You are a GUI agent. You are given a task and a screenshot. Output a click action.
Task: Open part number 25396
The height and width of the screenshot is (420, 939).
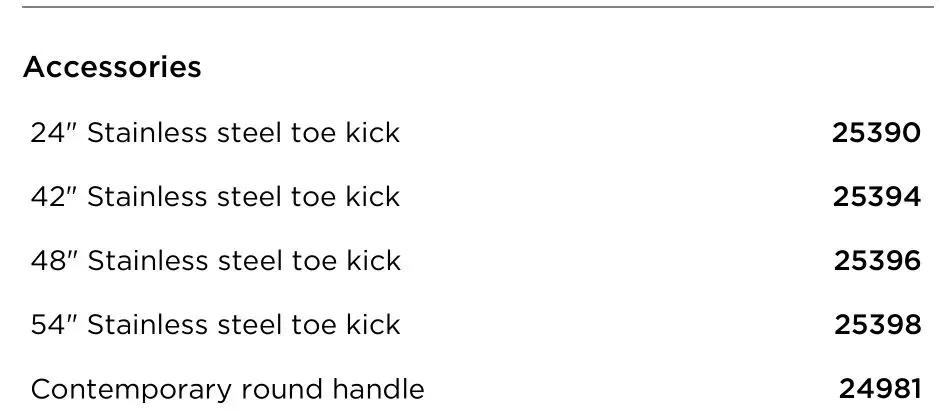coord(877,261)
